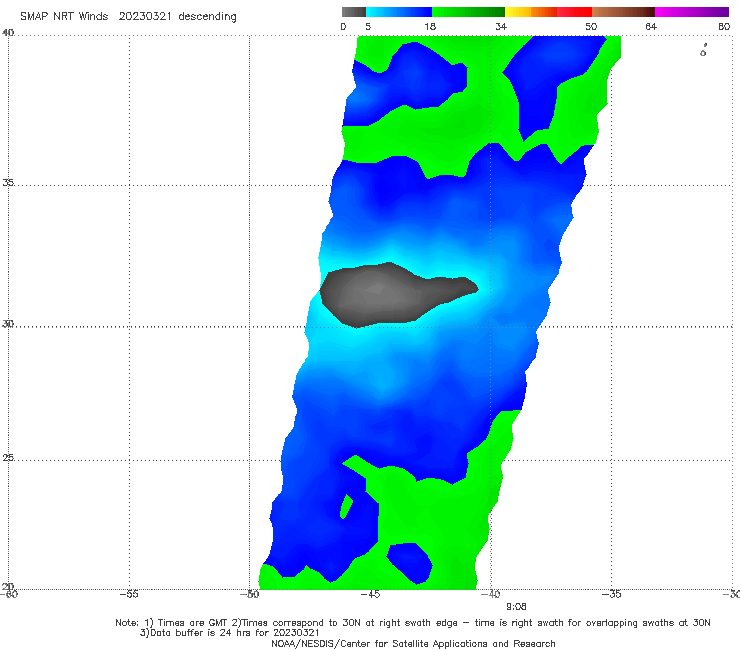Click the note '3)Data buffer is 24 hrs for 20230321'
This screenshot has height=650, width=740.
pos(229,633)
